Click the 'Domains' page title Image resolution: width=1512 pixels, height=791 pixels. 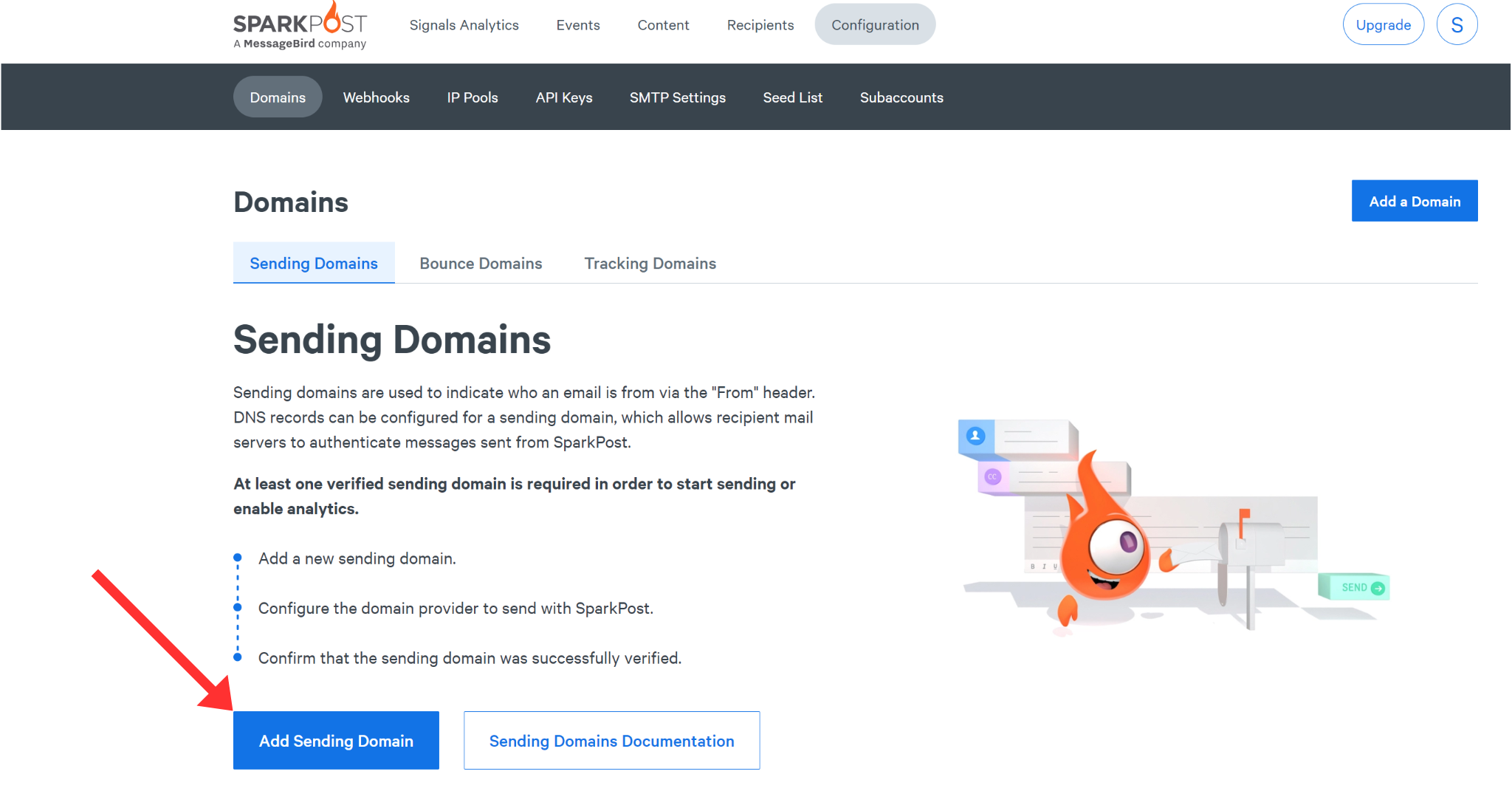[x=291, y=202]
